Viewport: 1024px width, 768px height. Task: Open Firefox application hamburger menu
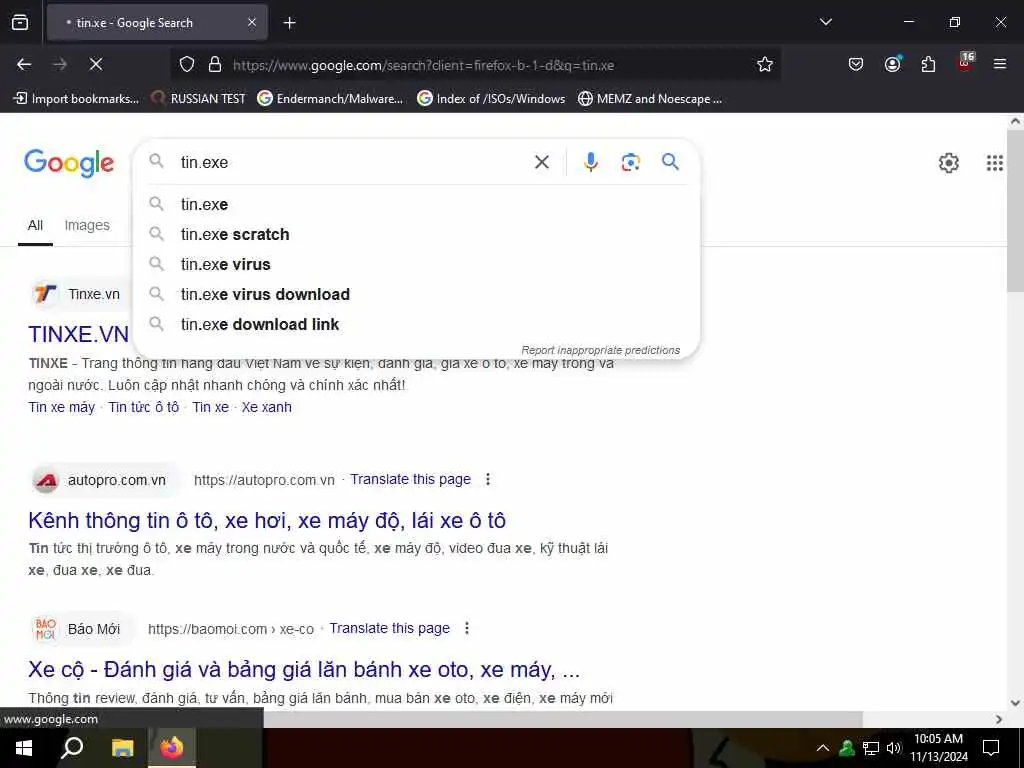click(x=1000, y=64)
